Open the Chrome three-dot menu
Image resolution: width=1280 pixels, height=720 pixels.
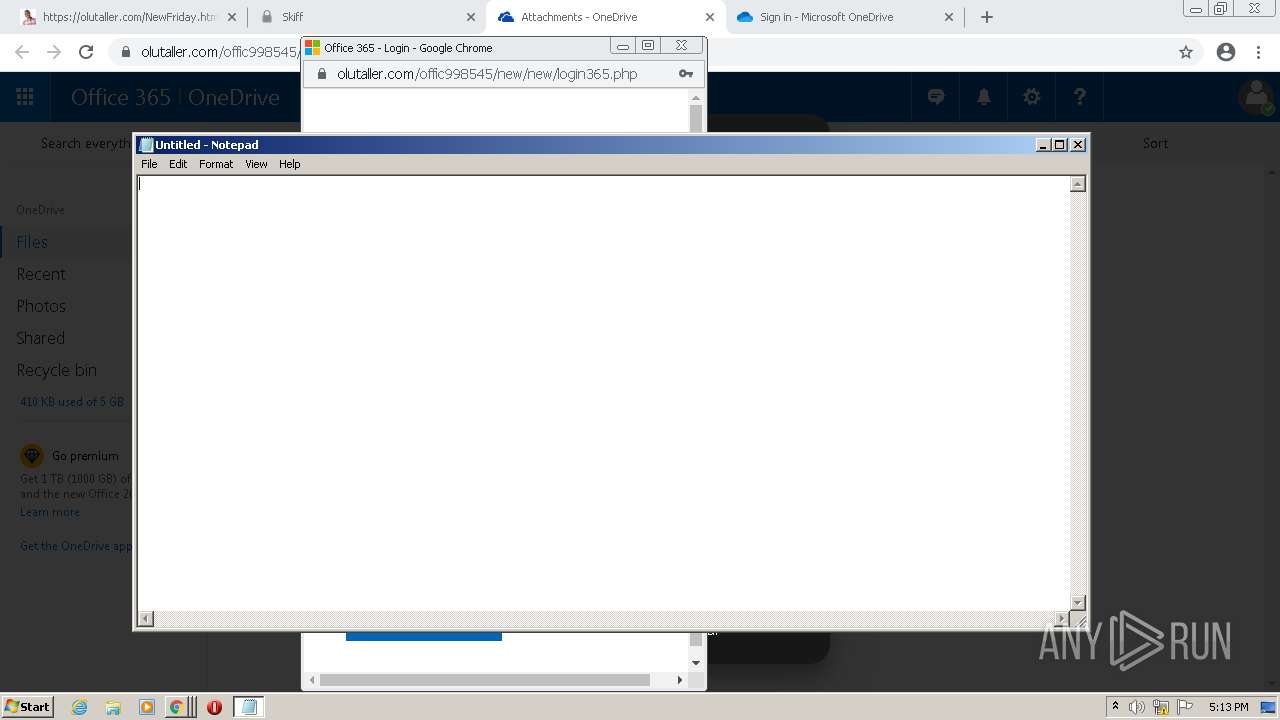[1258, 52]
